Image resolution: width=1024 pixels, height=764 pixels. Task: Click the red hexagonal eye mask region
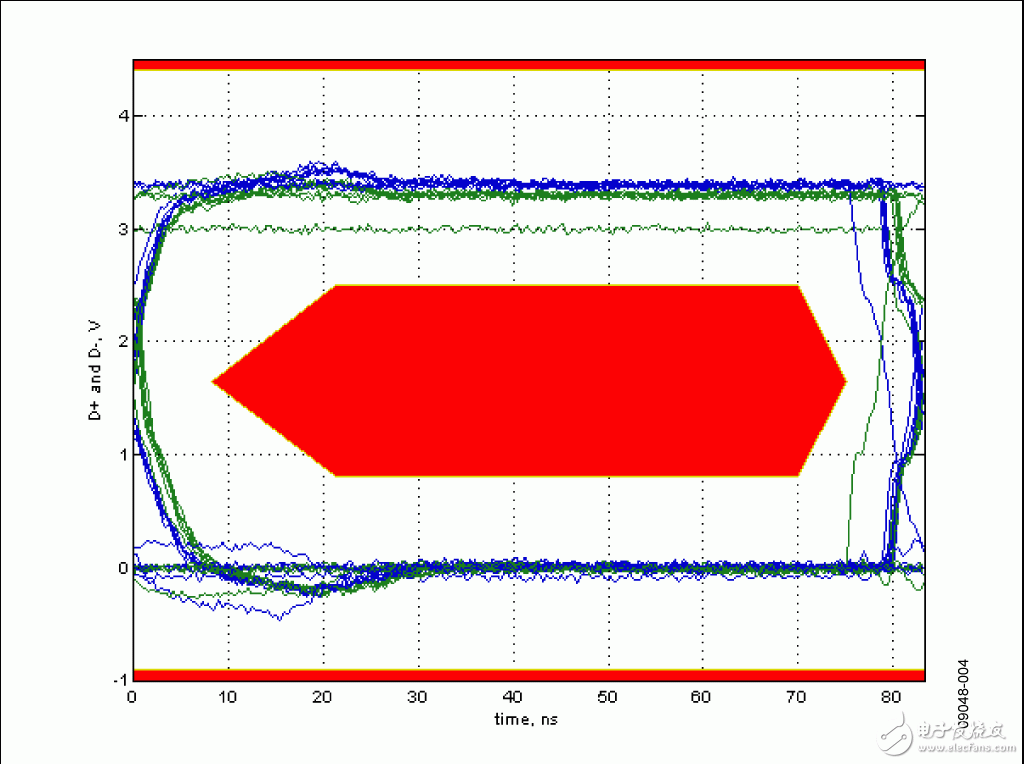[x=528, y=381]
